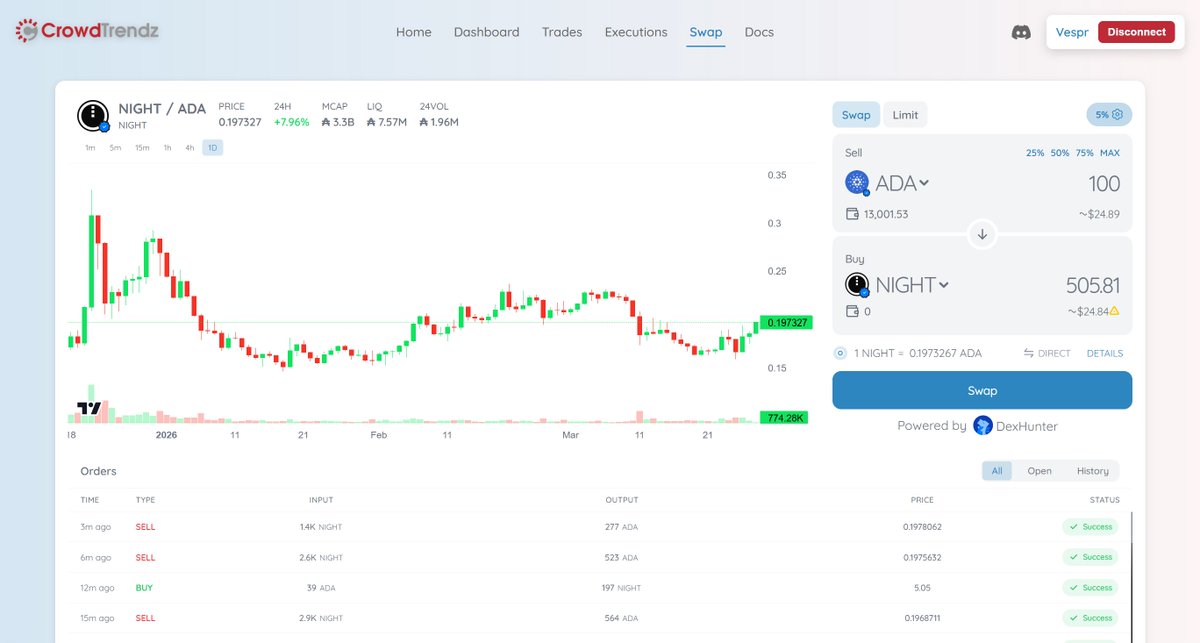Open the Executions page

pyautogui.click(x=636, y=32)
